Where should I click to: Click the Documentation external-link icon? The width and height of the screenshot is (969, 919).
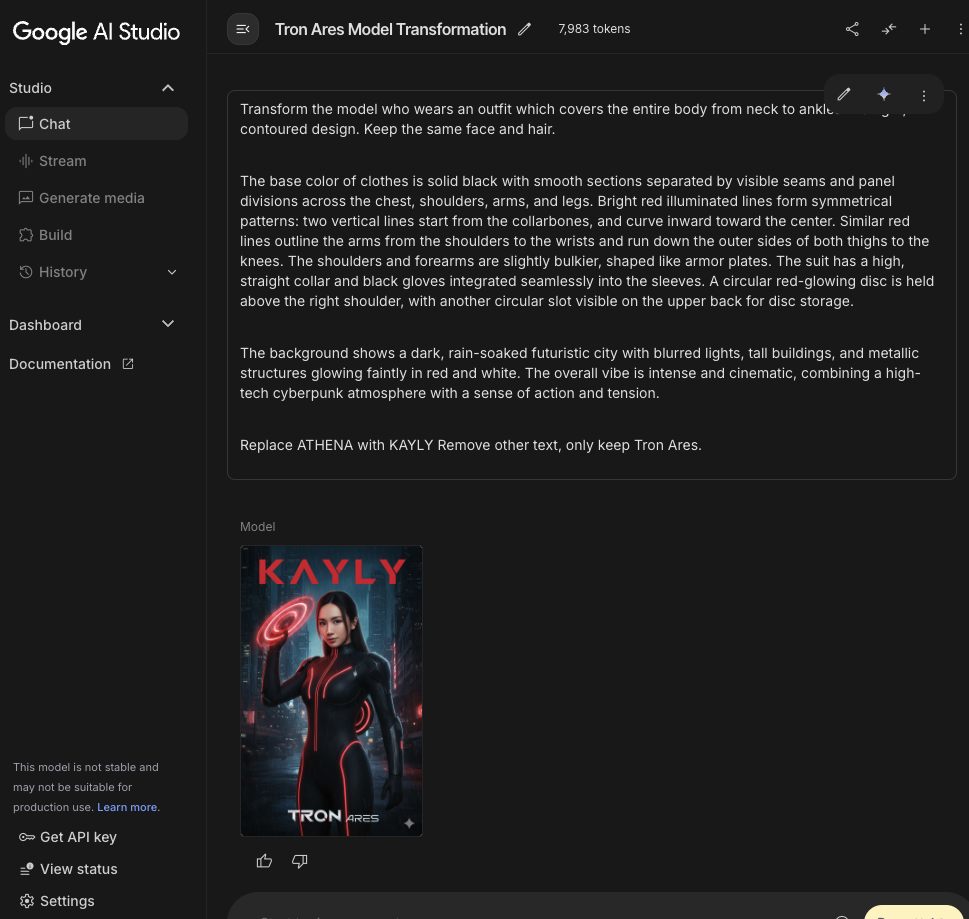tap(128, 364)
